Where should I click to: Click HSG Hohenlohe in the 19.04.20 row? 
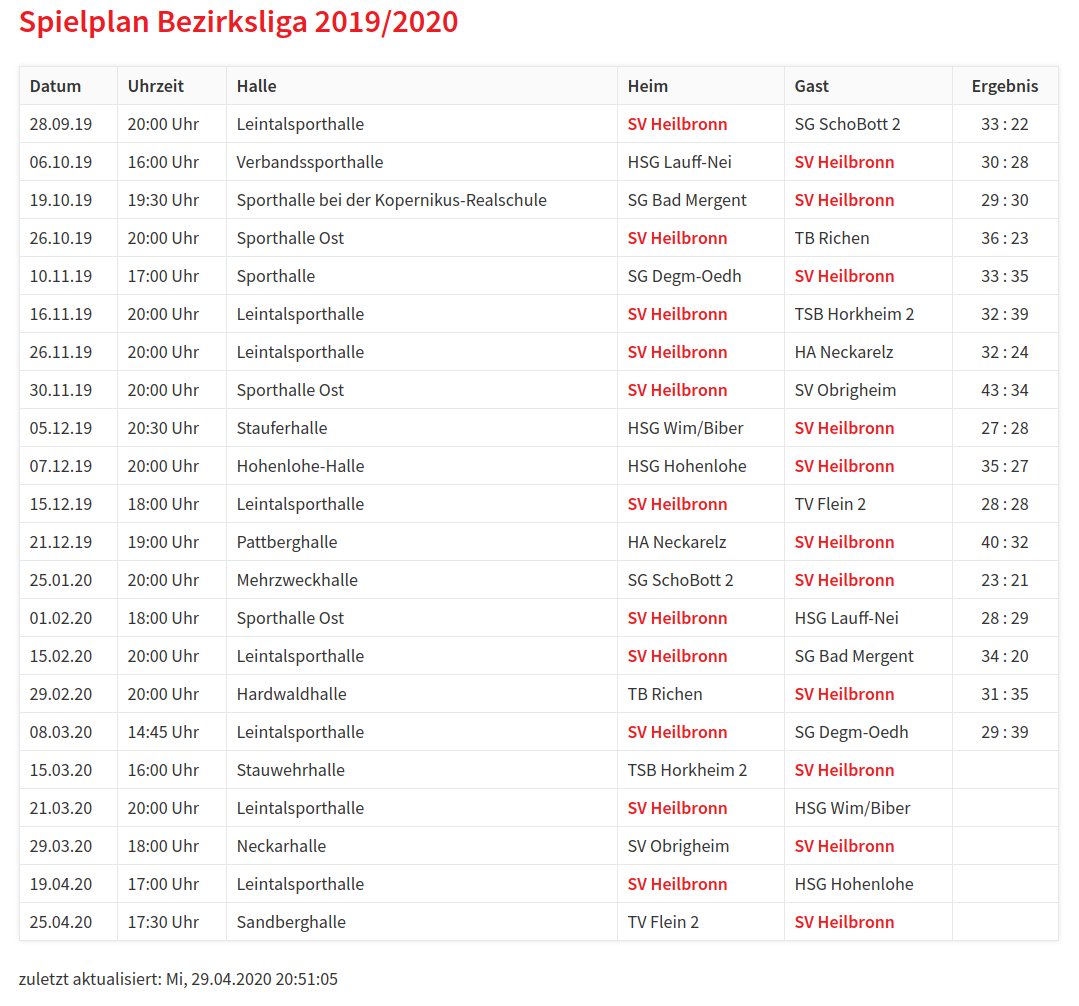tap(854, 884)
